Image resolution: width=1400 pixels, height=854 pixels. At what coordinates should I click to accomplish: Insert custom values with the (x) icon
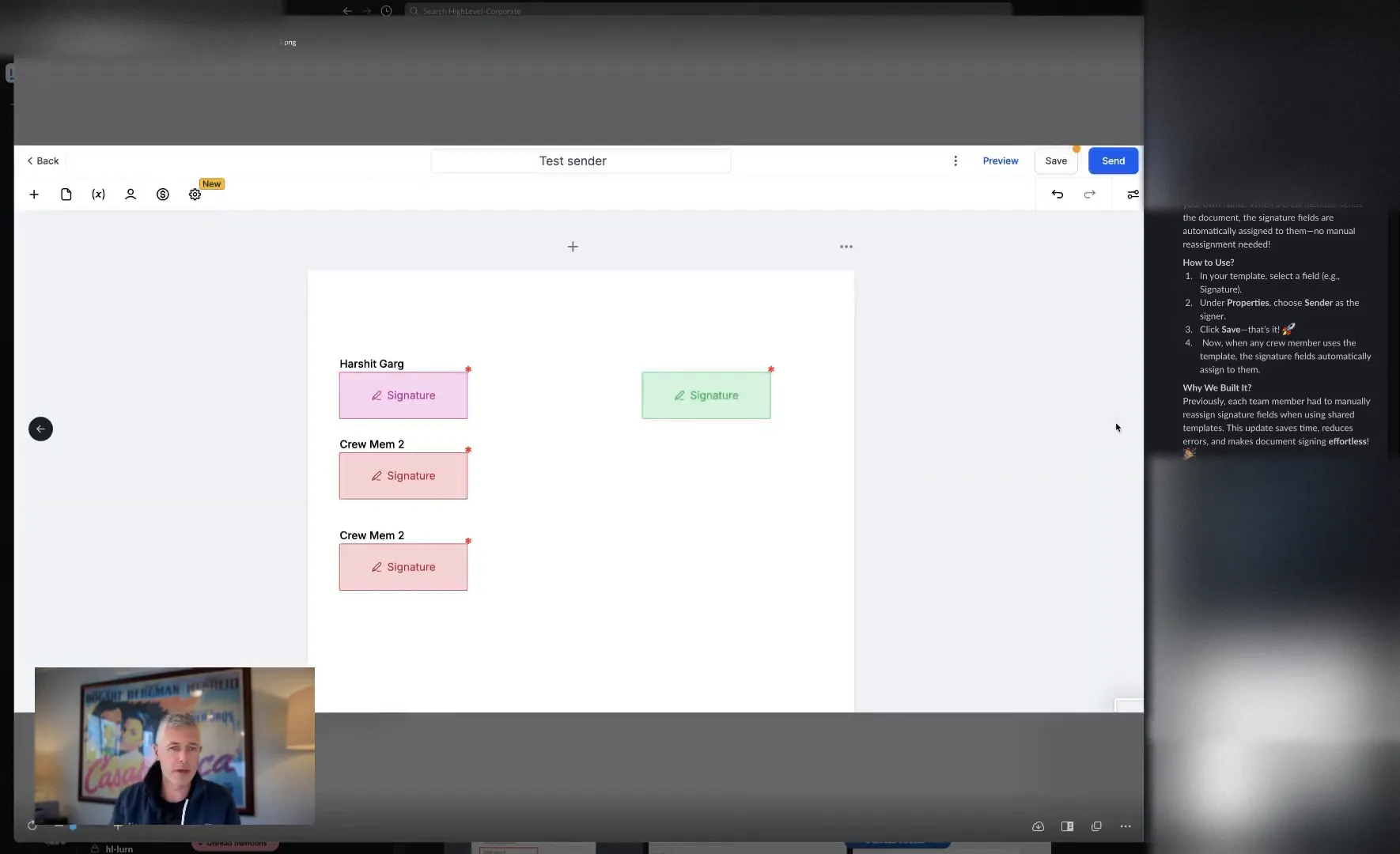click(99, 195)
